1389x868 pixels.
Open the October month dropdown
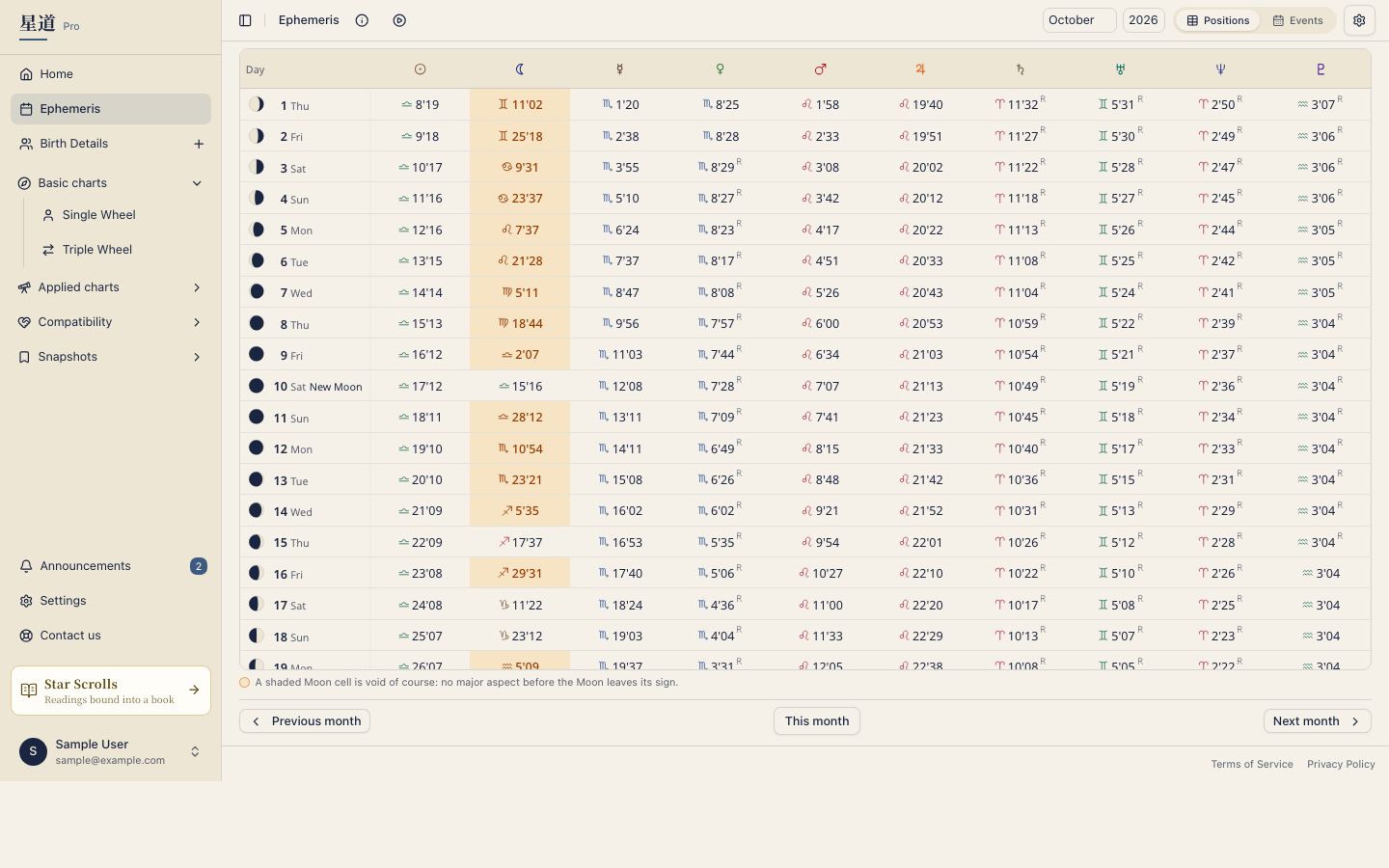(1079, 20)
